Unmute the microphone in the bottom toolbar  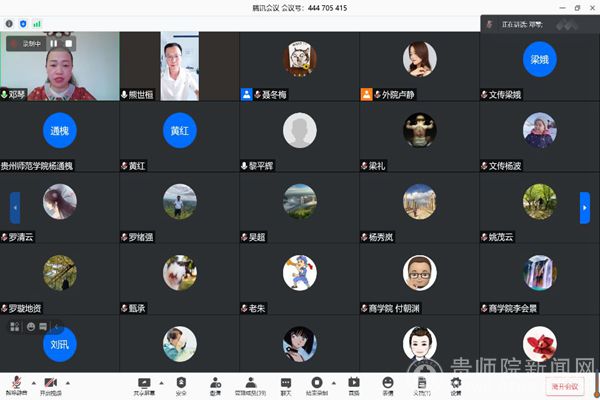(x=16, y=383)
